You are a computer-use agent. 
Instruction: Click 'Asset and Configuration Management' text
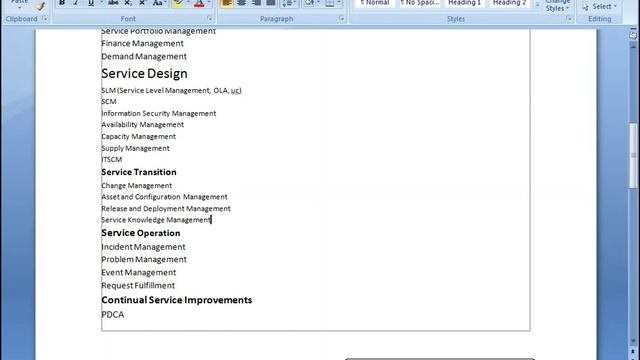pyautogui.click(x=164, y=197)
